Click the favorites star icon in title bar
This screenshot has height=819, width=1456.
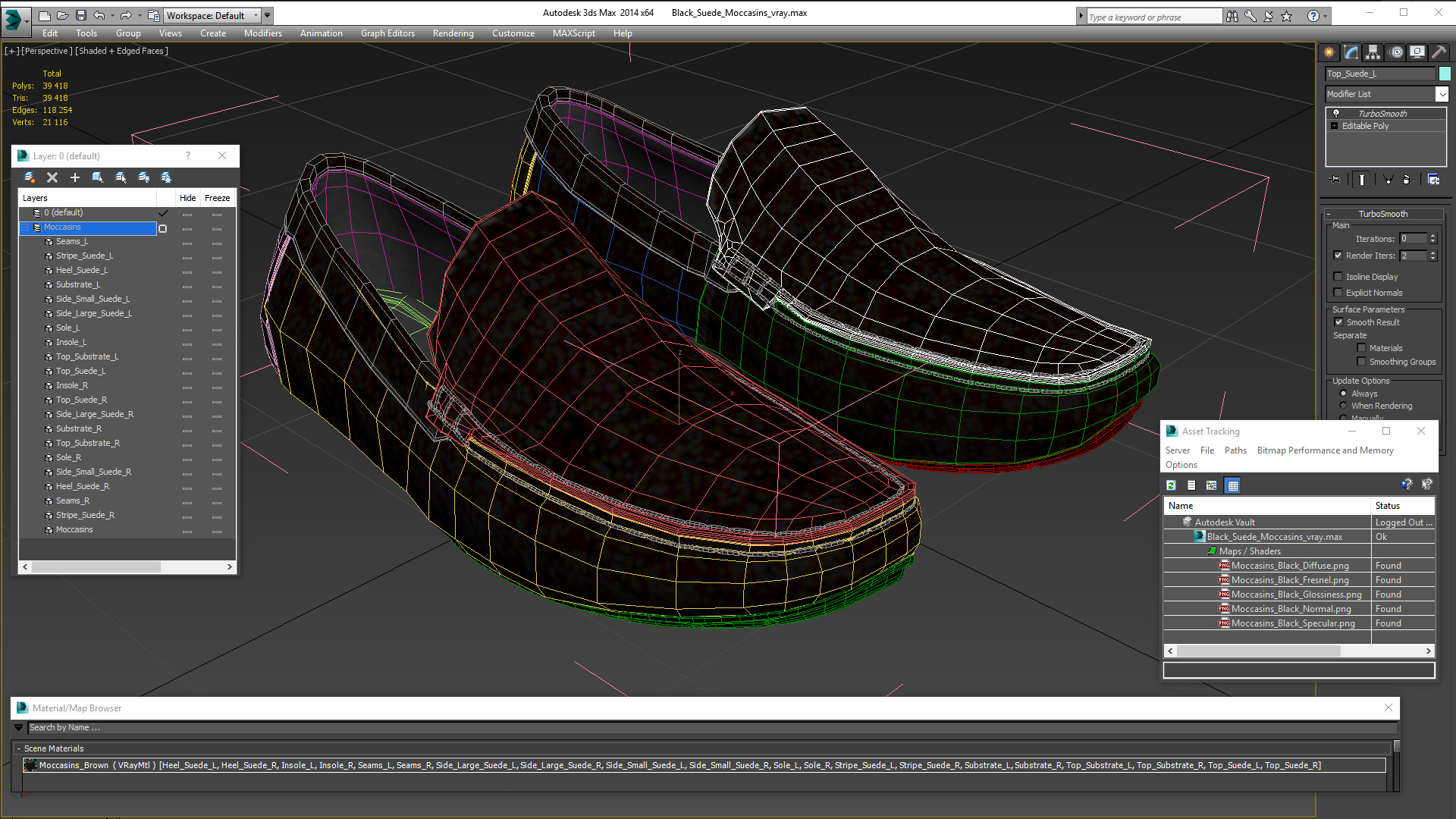click(1287, 16)
